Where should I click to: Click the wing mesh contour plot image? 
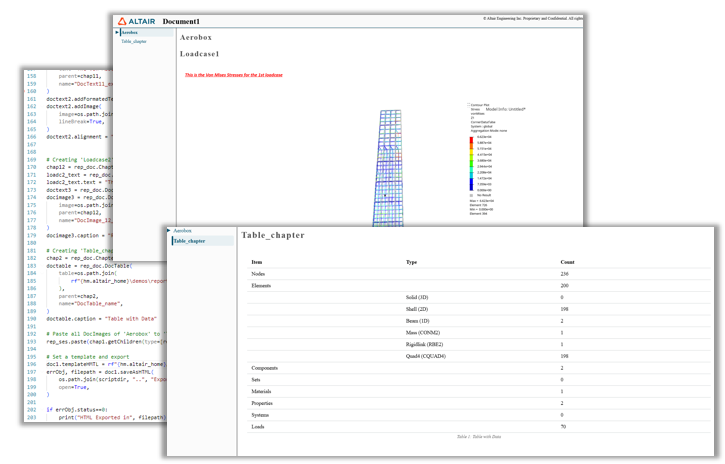[x=388, y=168]
